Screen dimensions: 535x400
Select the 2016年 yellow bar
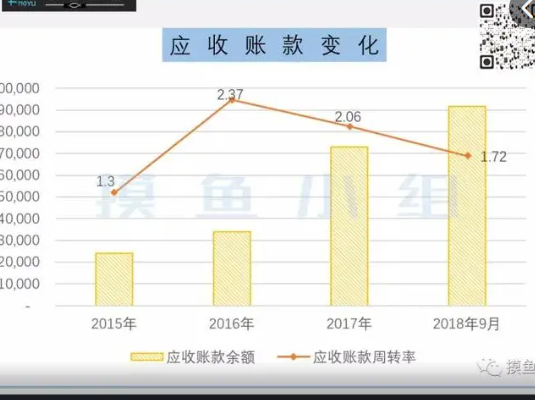pos(232,268)
